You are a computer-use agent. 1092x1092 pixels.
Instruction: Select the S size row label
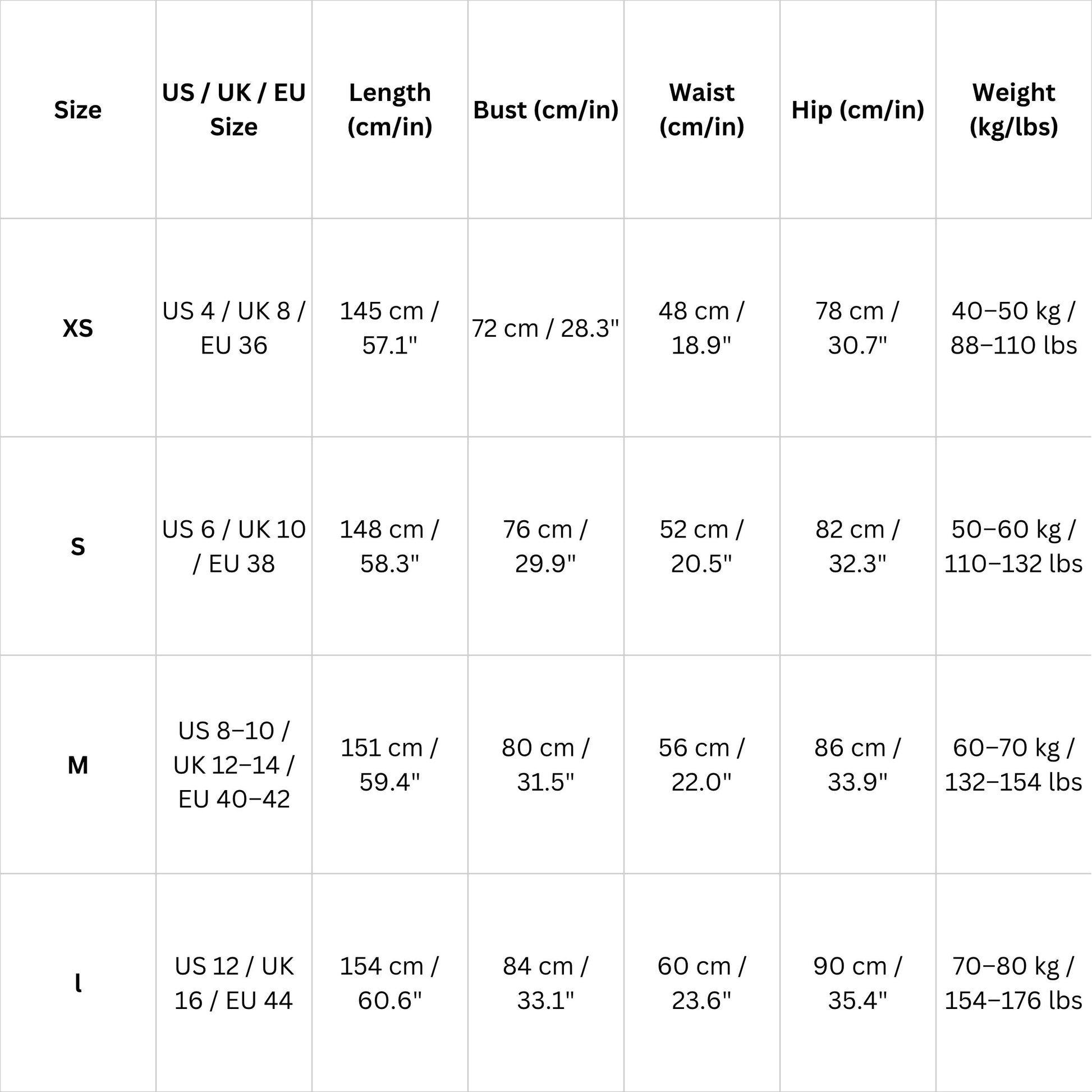(x=78, y=546)
